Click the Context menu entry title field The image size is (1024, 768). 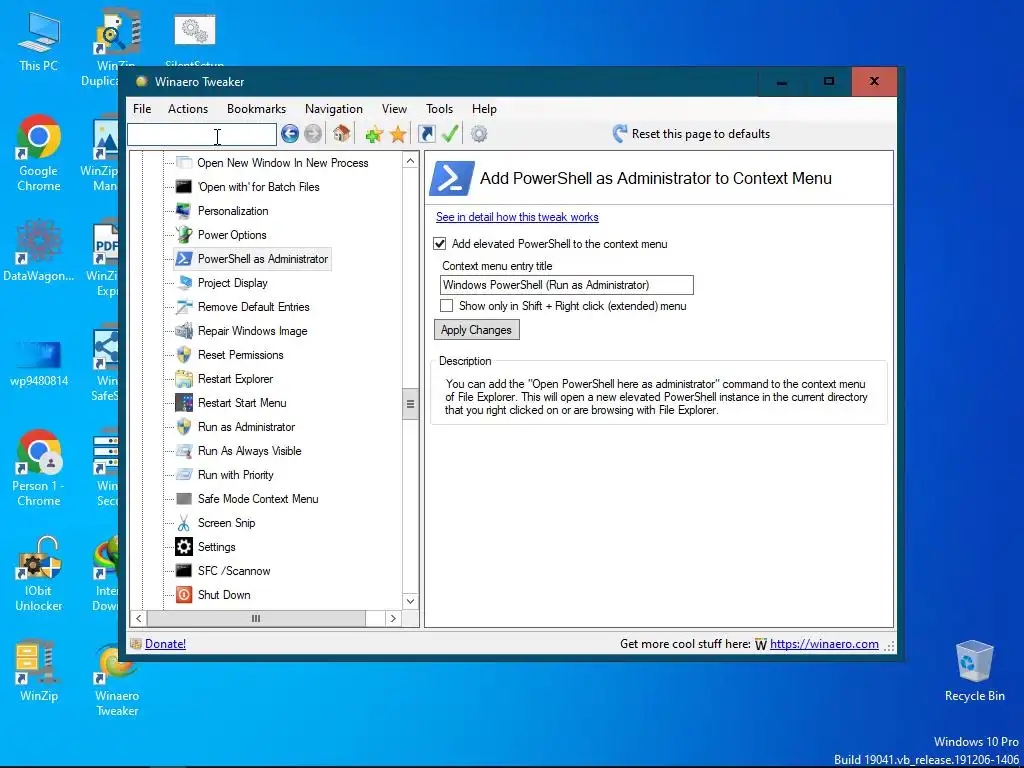(x=567, y=285)
